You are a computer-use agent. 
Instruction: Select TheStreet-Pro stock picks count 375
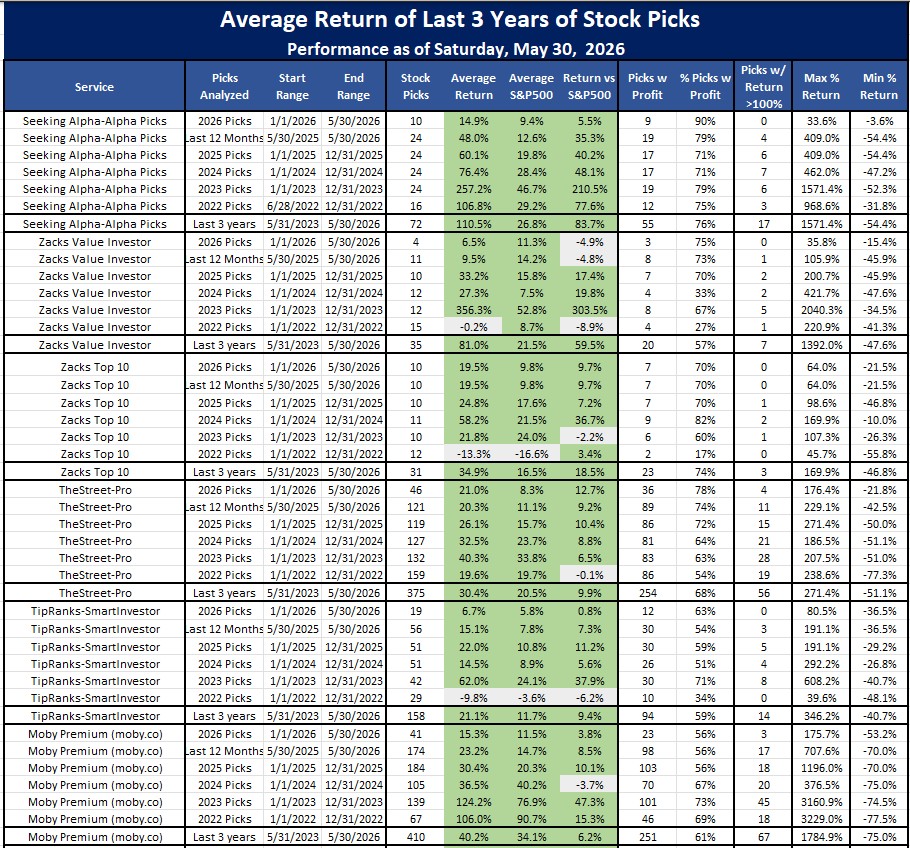pyautogui.click(x=416, y=593)
